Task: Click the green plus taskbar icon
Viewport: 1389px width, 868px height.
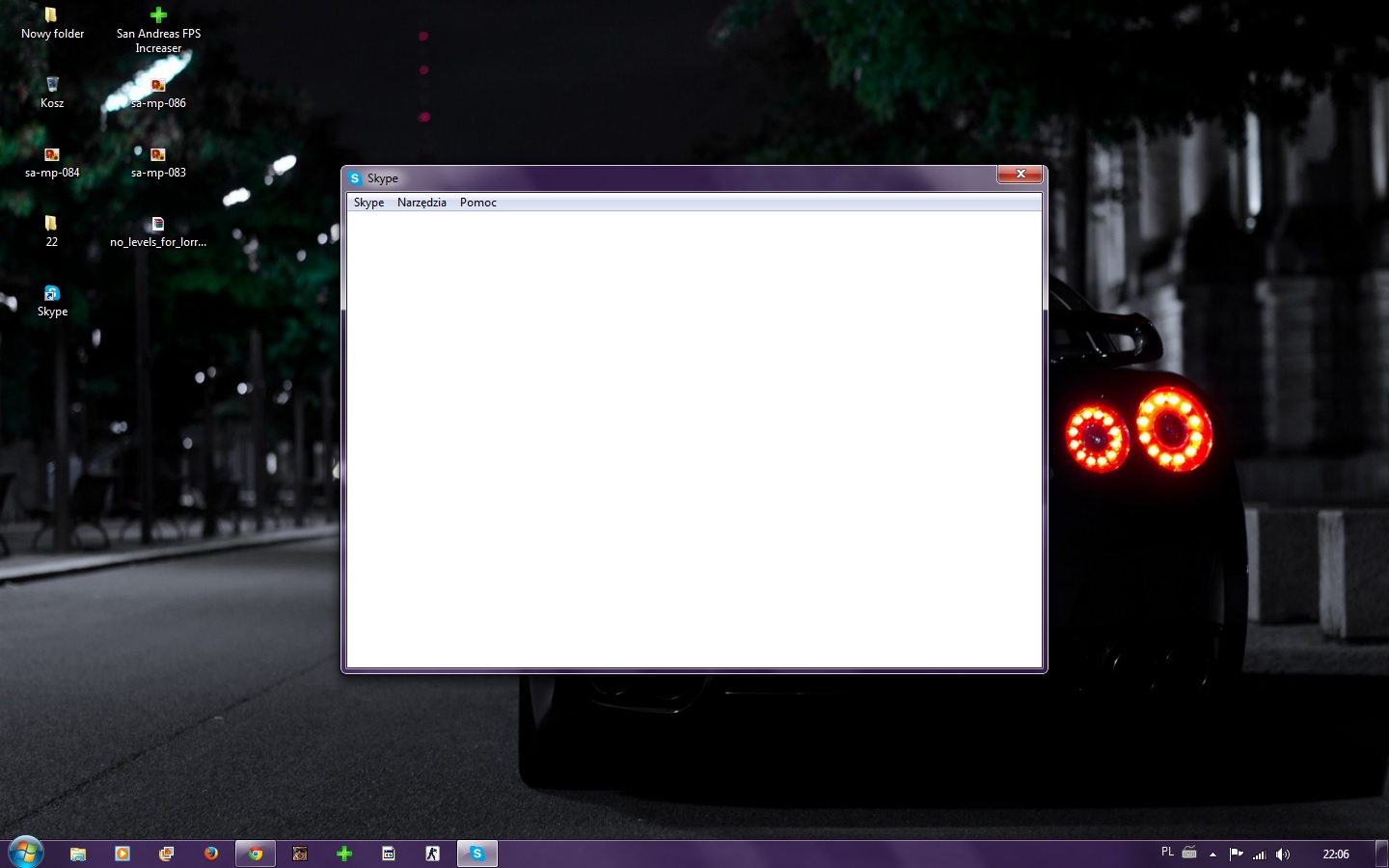Action: [x=344, y=854]
